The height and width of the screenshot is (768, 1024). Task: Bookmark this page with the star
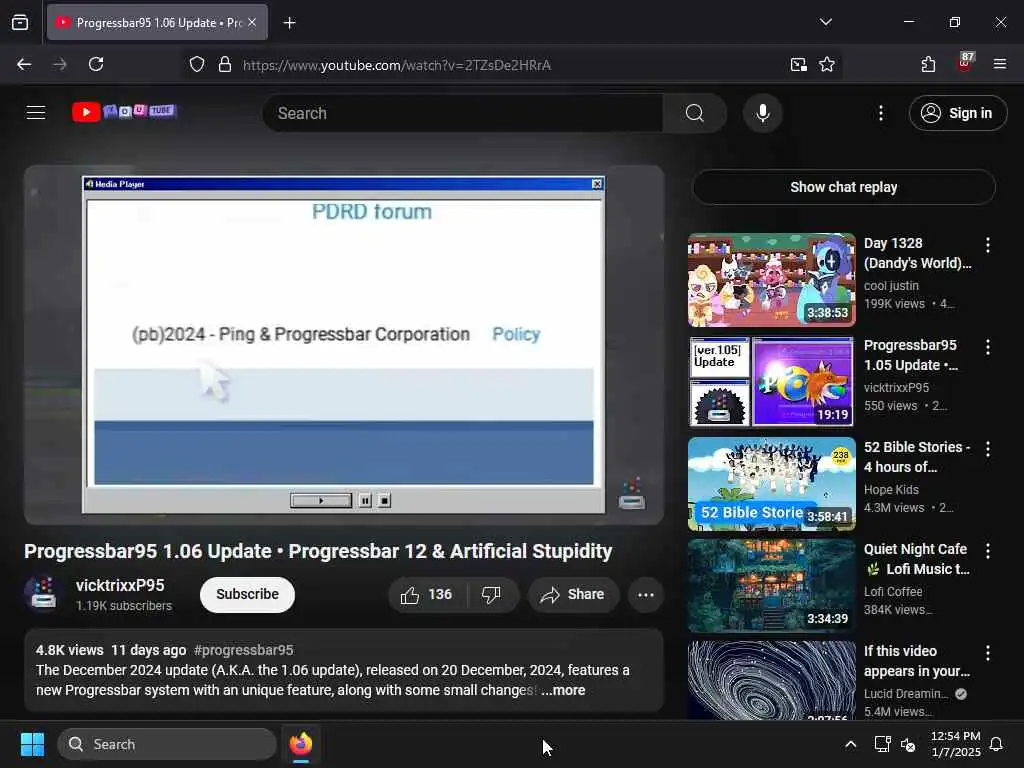[827, 64]
